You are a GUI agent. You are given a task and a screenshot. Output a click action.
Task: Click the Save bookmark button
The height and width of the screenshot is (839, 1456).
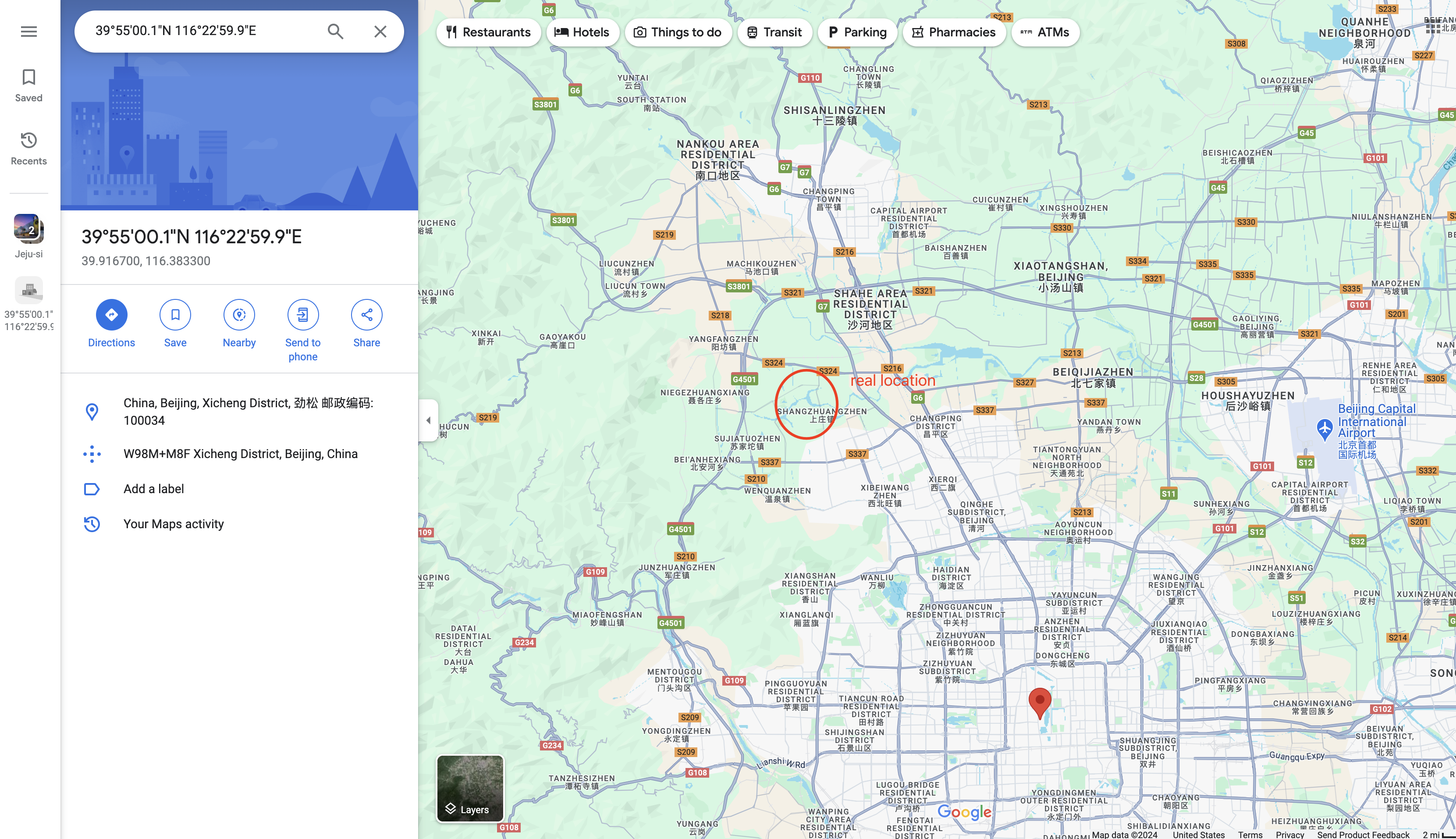coord(175,324)
